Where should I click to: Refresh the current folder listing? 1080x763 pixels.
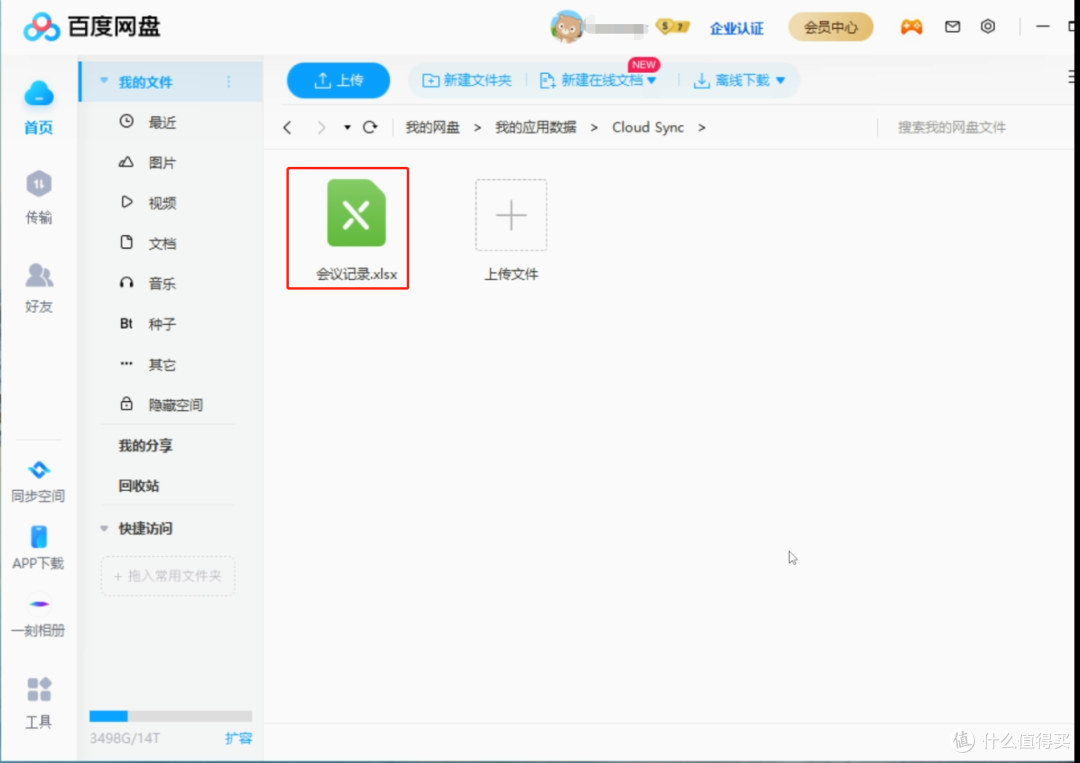tap(370, 127)
